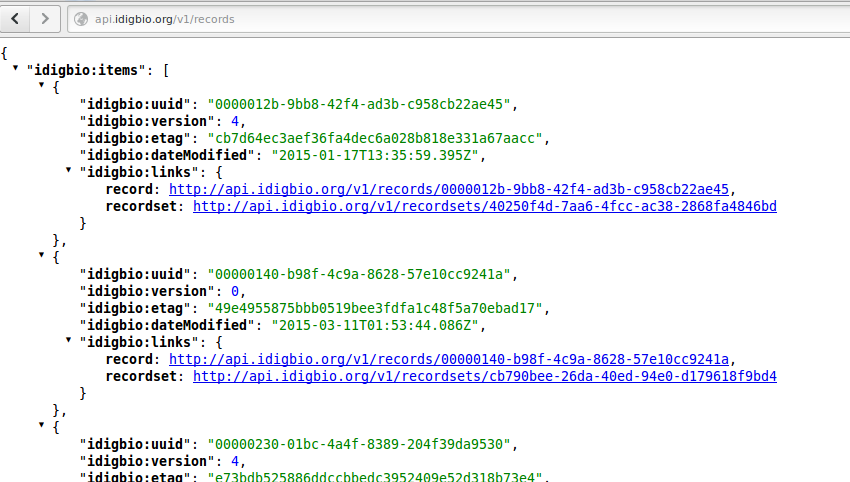Click version value 0 of the 00000140 record

pyautogui.click(x=235, y=292)
